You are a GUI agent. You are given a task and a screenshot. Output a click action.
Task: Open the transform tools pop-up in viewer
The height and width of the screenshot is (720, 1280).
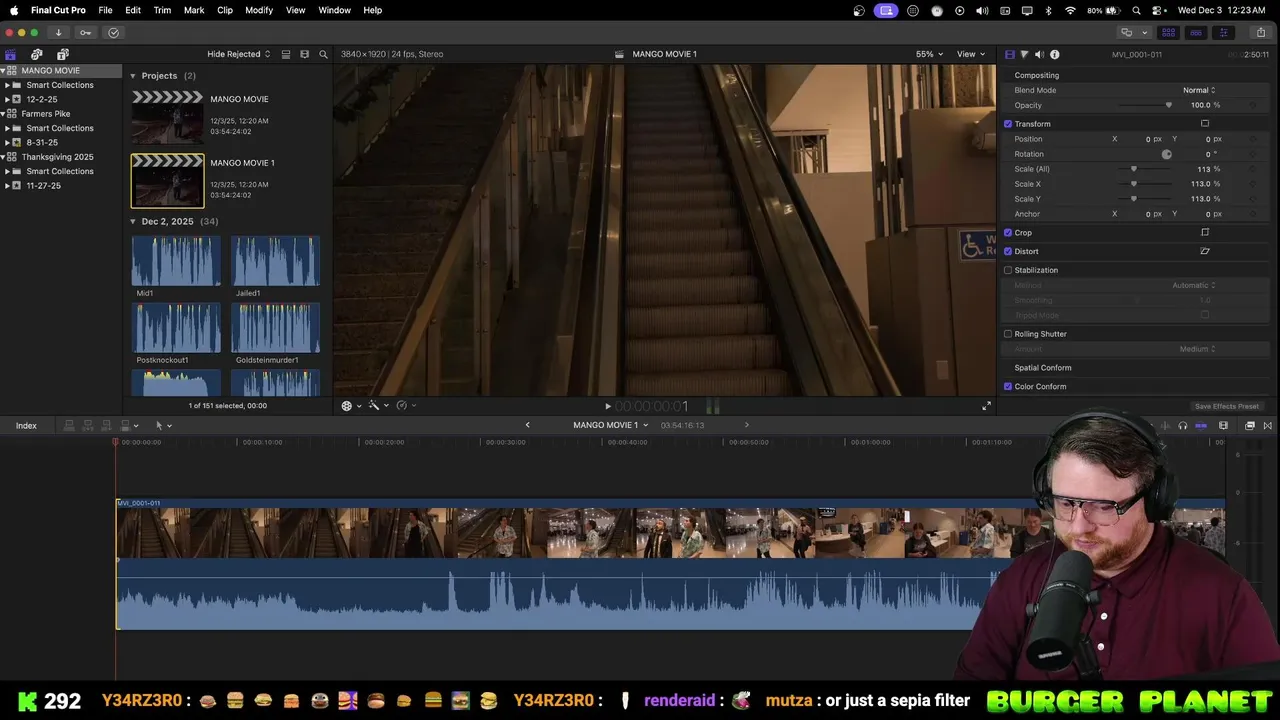click(x=350, y=406)
